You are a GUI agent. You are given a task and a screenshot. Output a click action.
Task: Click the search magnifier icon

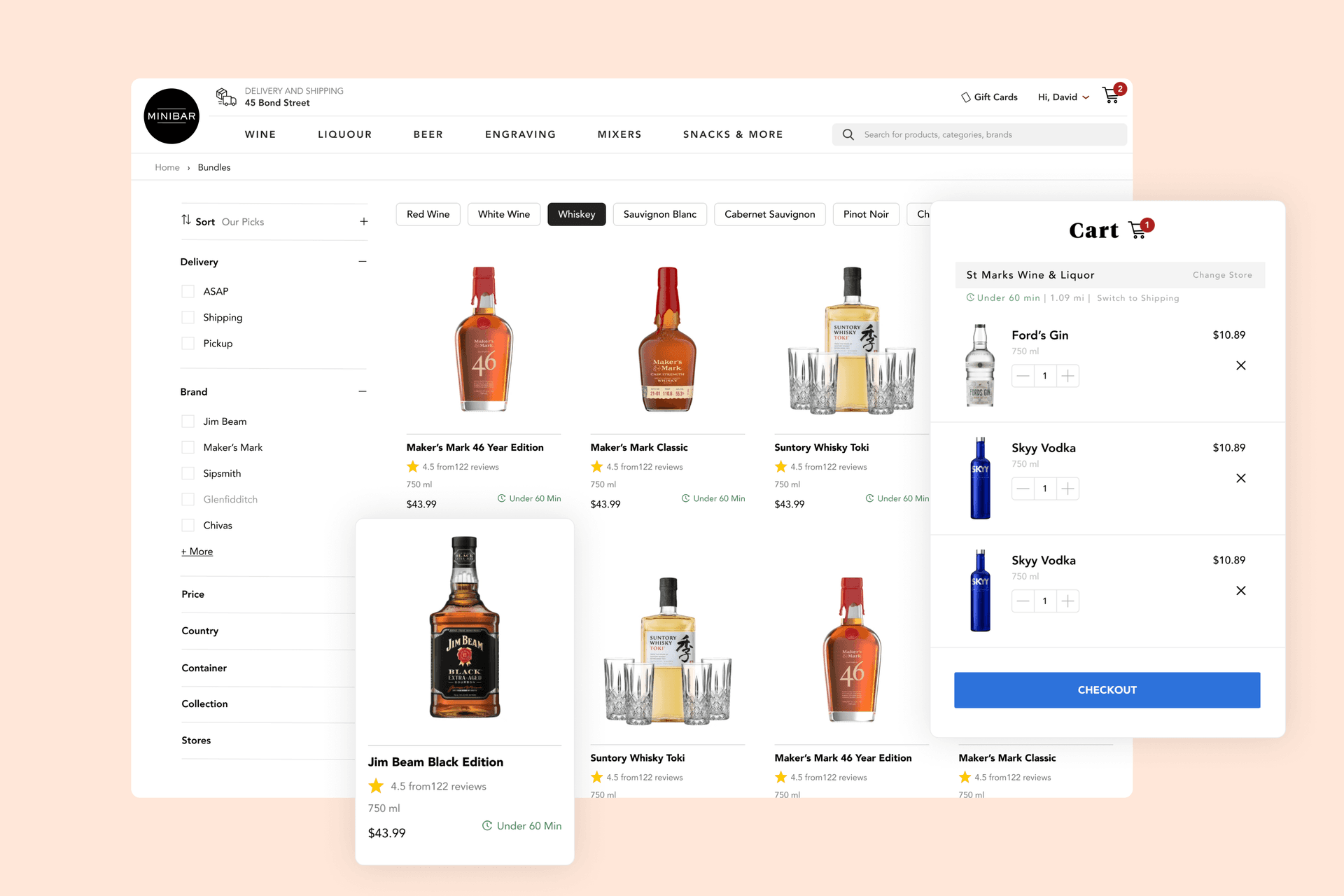click(x=848, y=134)
